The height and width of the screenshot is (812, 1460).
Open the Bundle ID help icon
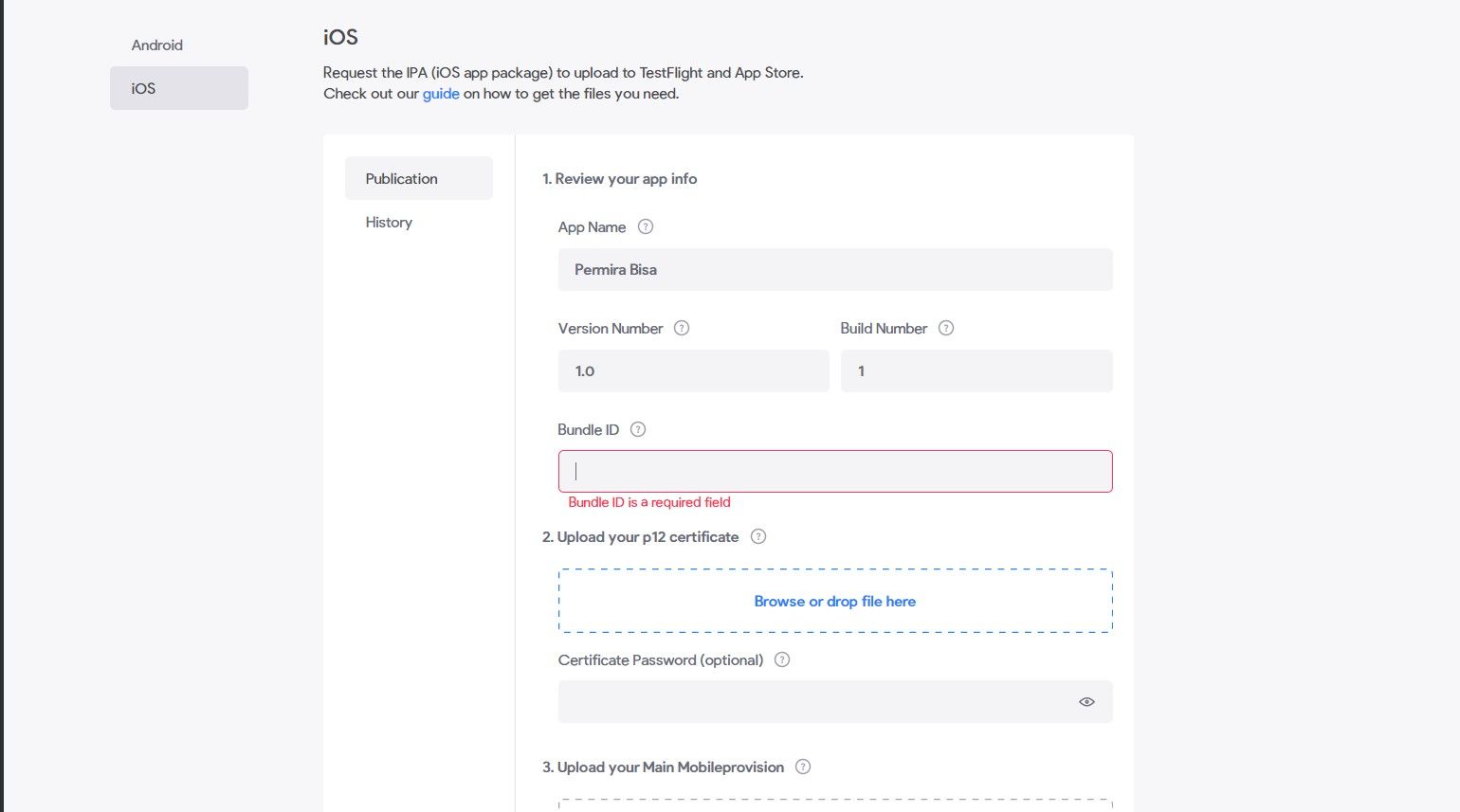click(x=638, y=429)
